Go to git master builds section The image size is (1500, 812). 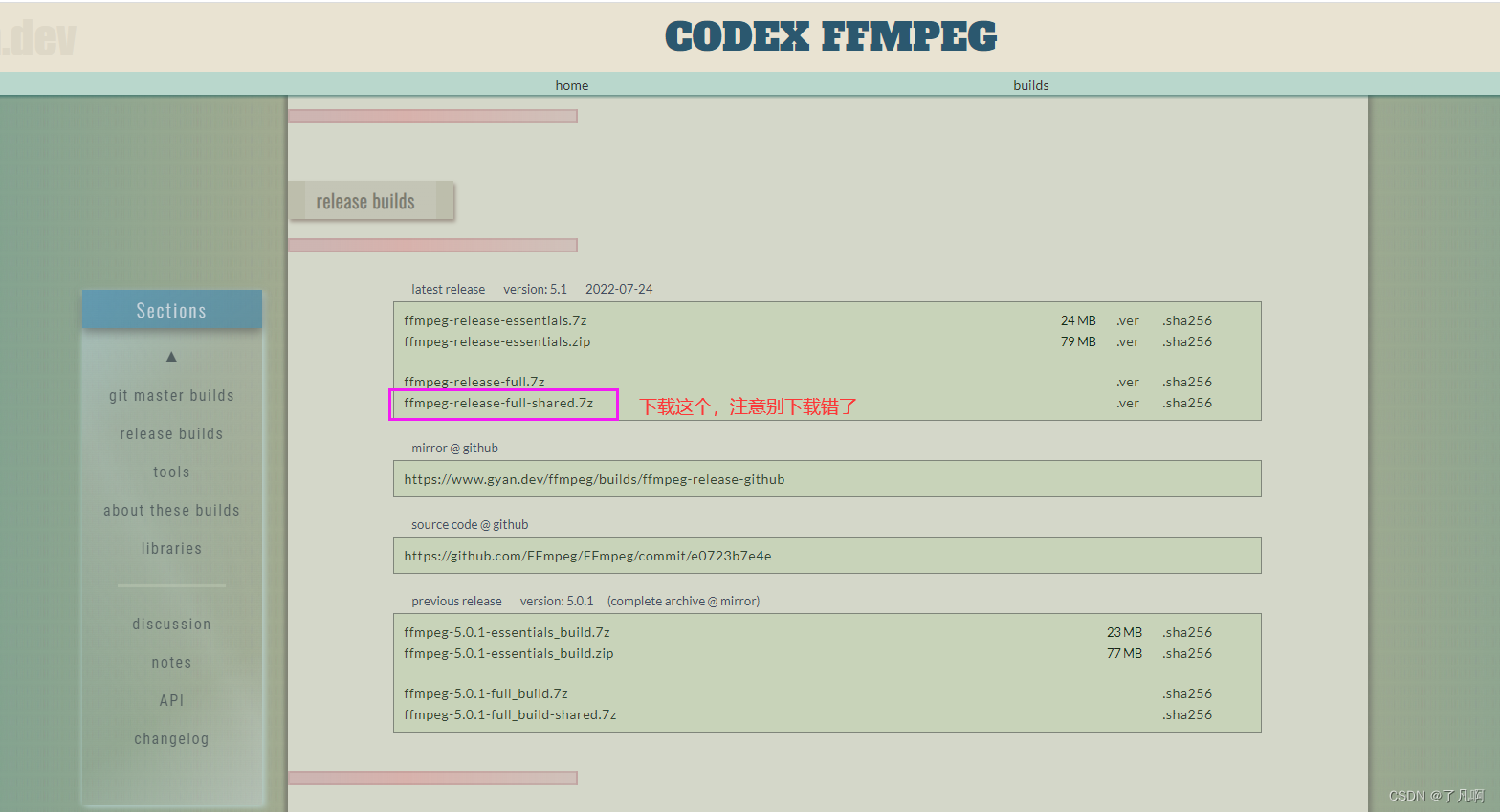tap(171, 396)
